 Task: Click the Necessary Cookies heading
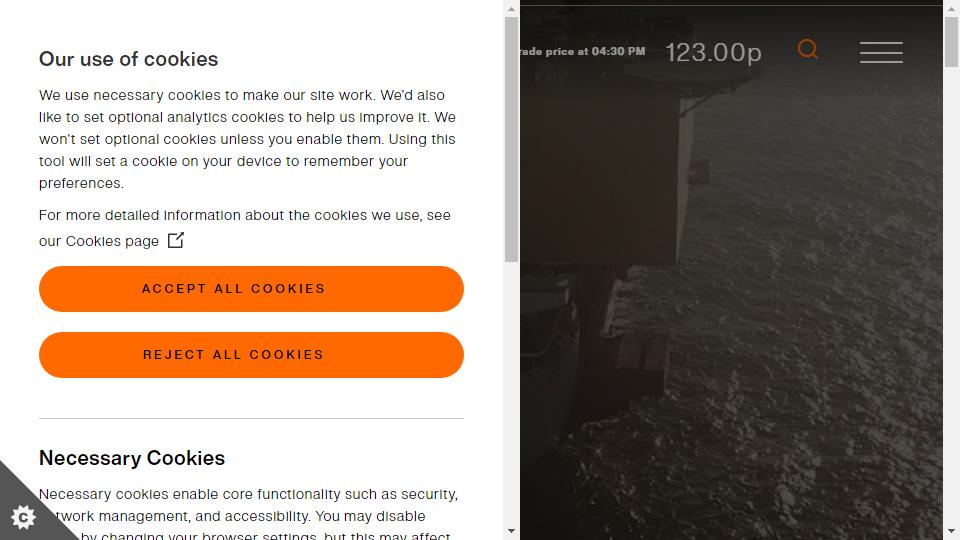[x=132, y=458]
